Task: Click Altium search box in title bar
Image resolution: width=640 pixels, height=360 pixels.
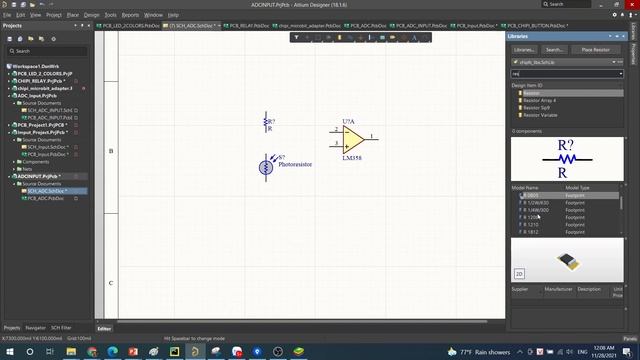Action: pos(566,4)
